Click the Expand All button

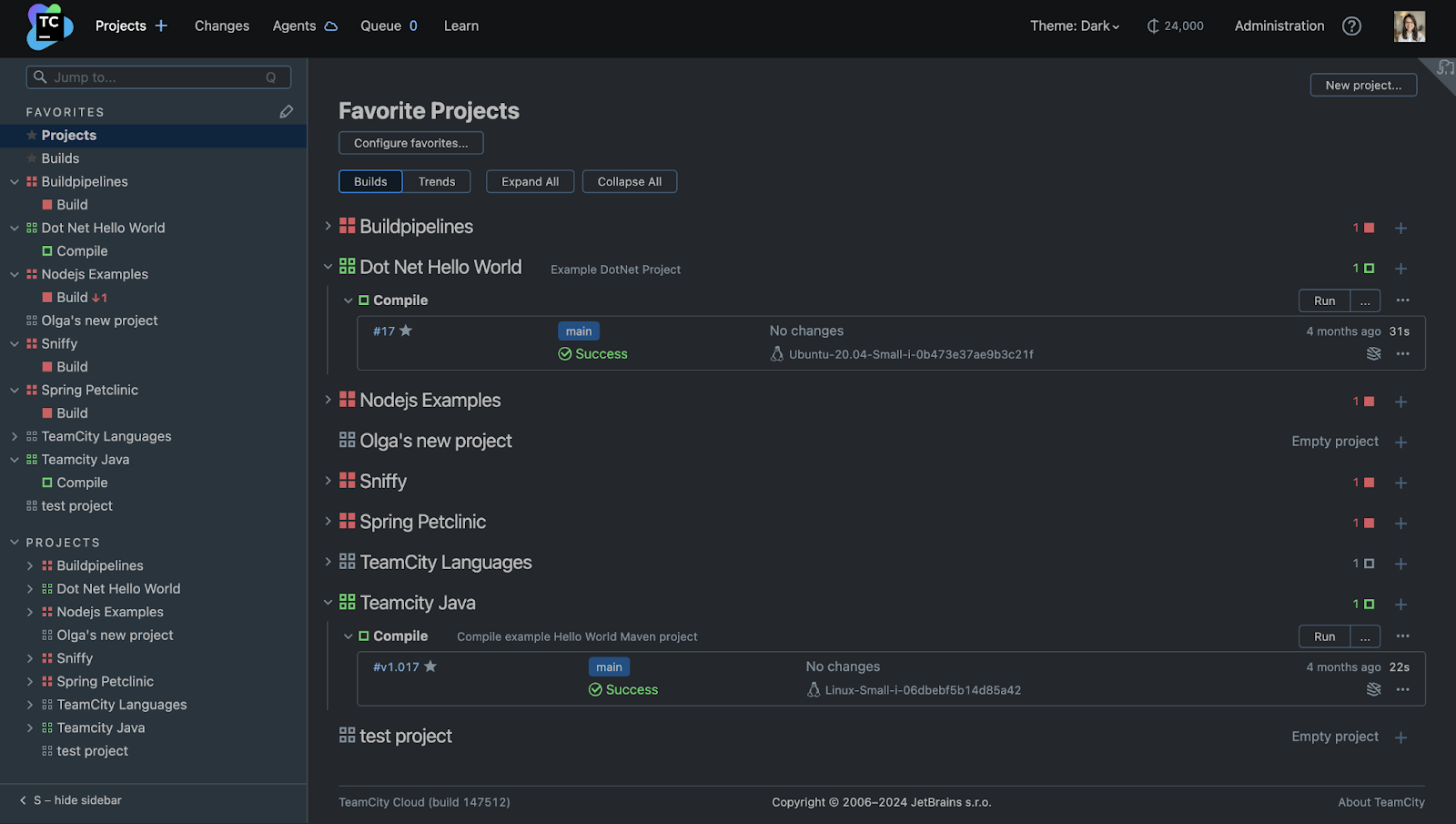(531, 181)
